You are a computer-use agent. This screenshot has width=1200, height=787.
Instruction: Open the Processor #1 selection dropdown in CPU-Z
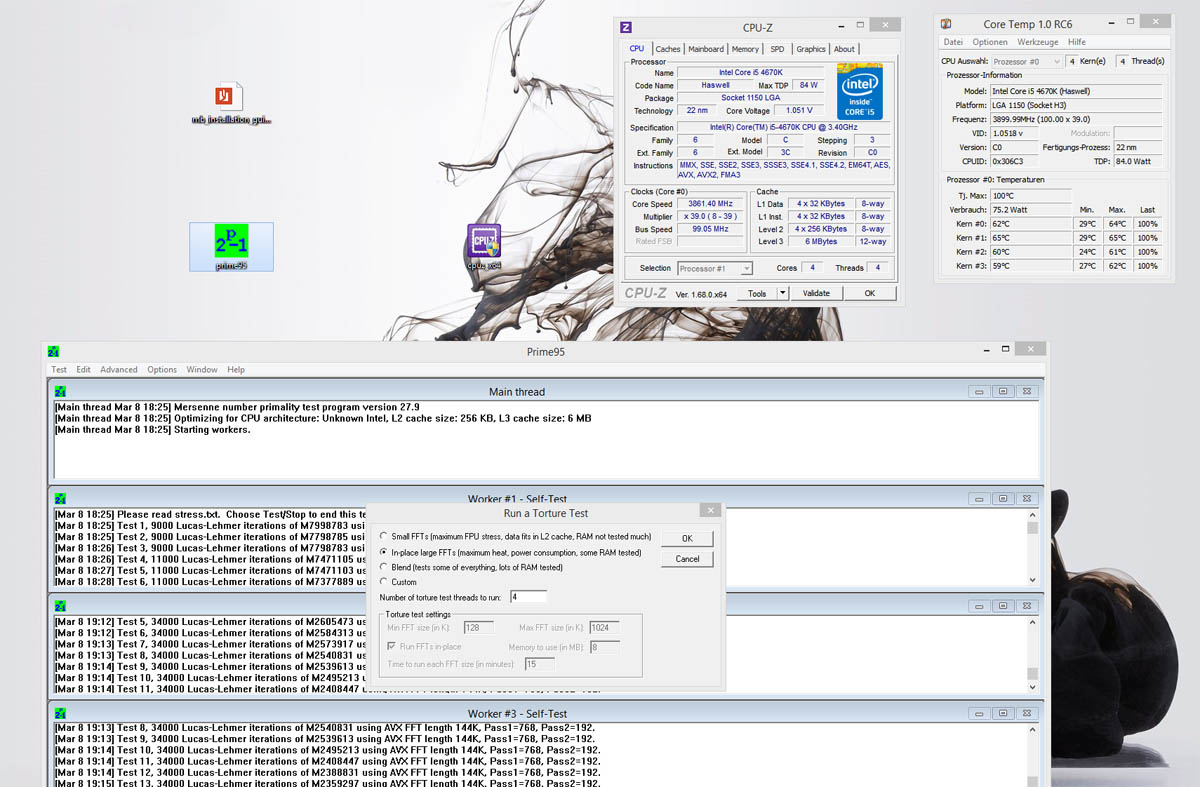pyautogui.click(x=714, y=268)
